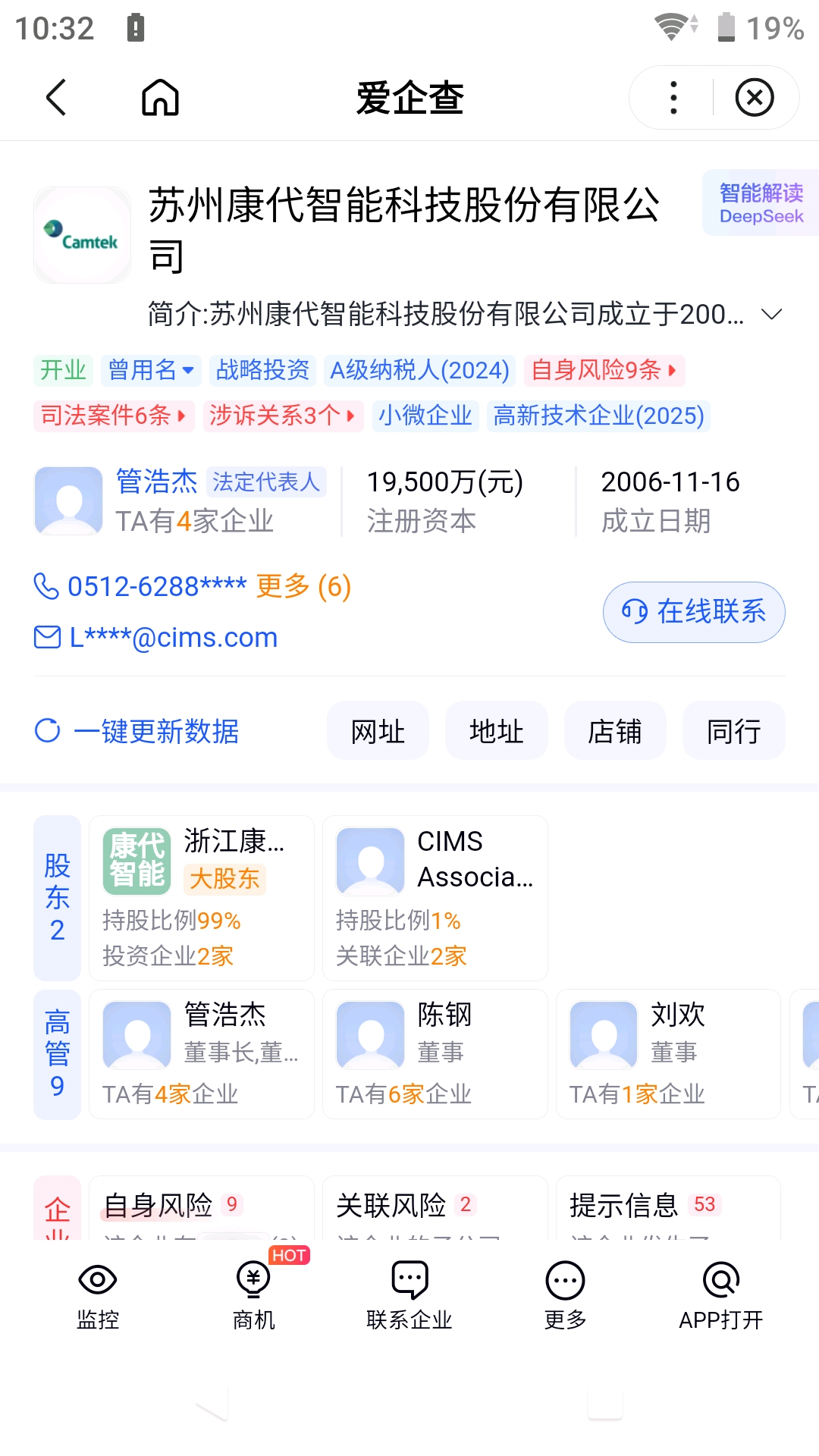This screenshot has height=1456, width=819.
Task: Check 19,500万(元) 注册资本 value
Action: point(445,482)
